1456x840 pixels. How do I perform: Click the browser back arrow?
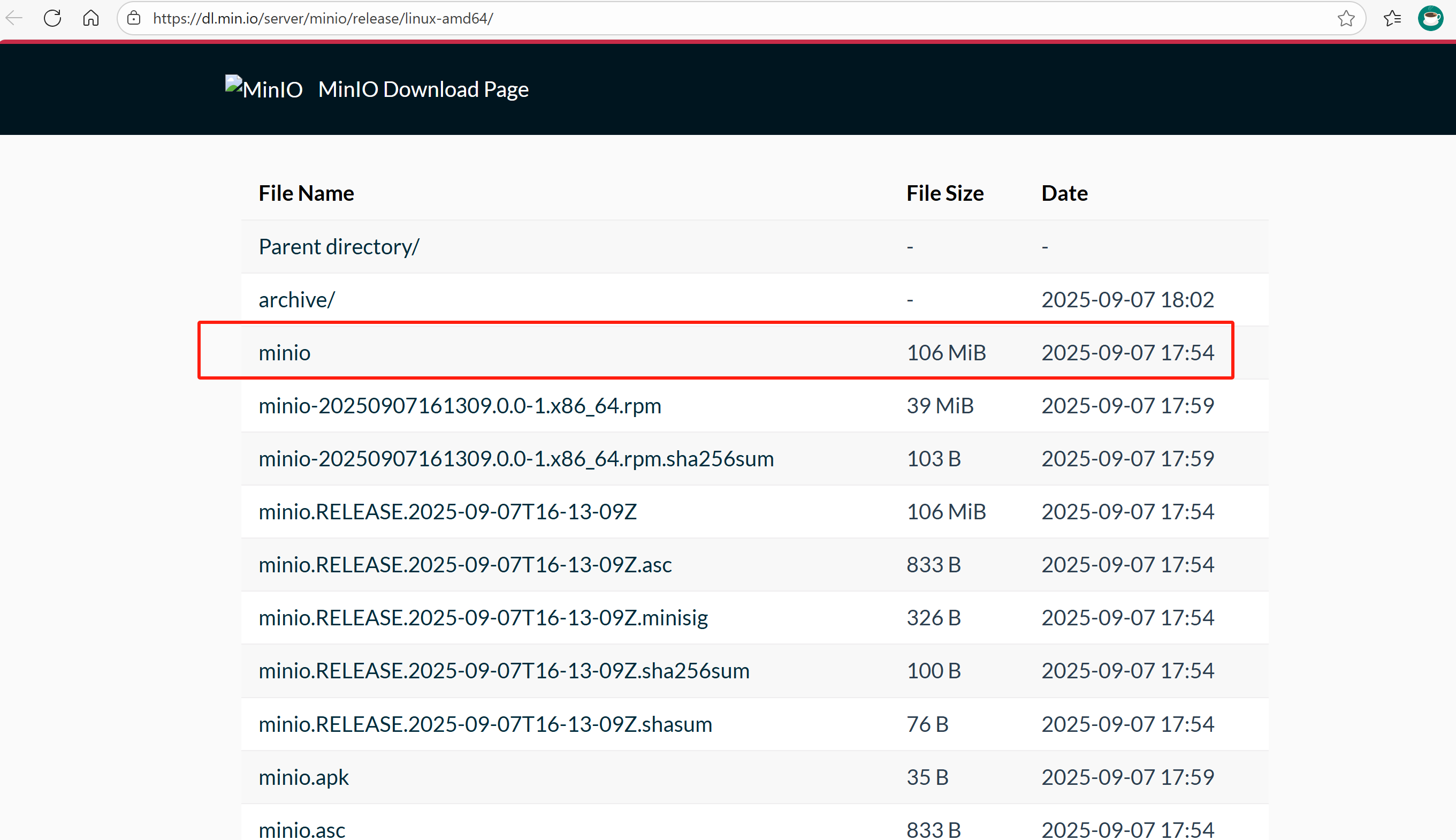click(x=14, y=18)
